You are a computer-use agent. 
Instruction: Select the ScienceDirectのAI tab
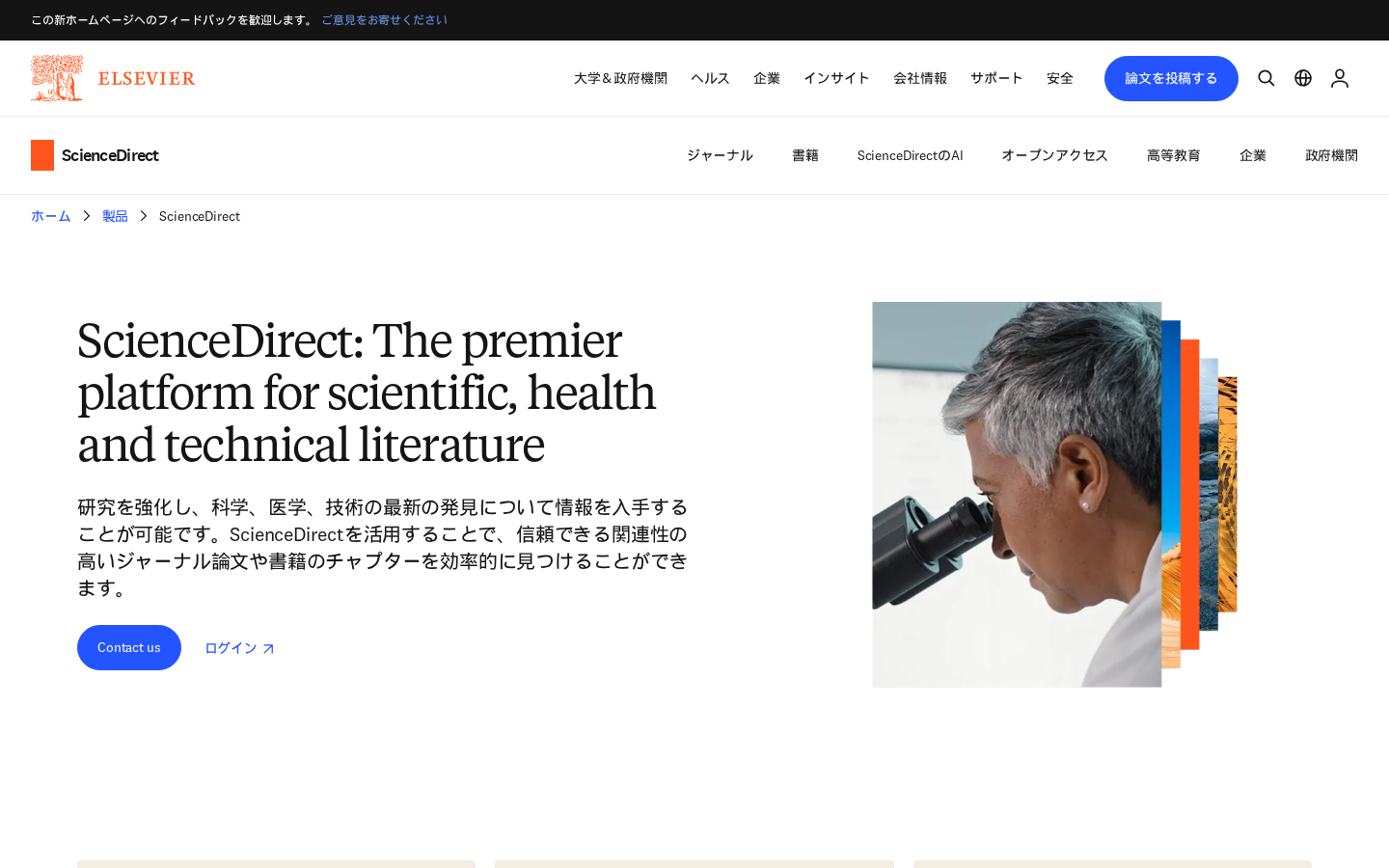pyautogui.click(x=910, y=155)
